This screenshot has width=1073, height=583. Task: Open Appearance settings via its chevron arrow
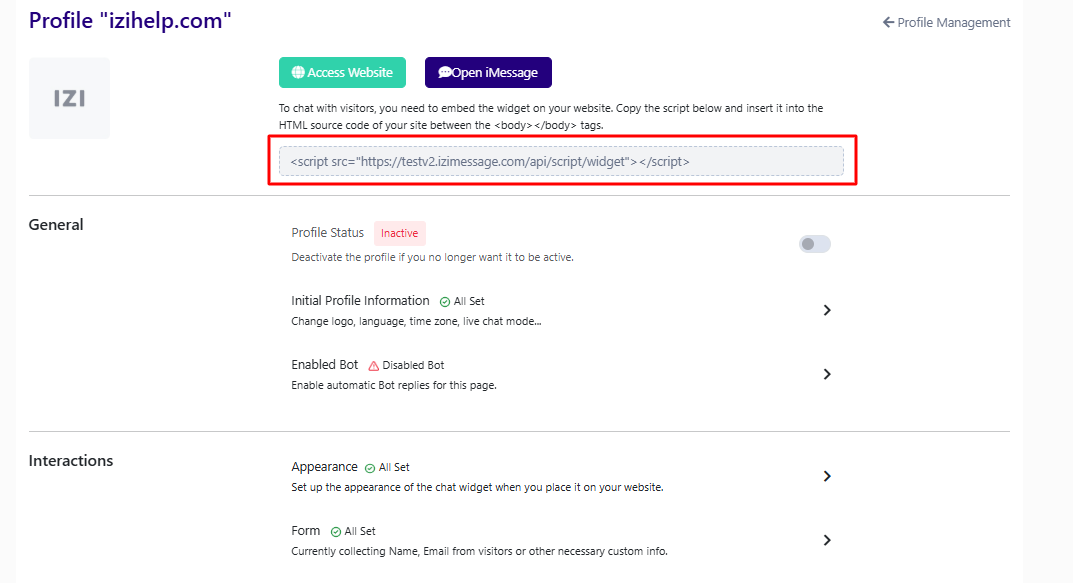(827, 476)
